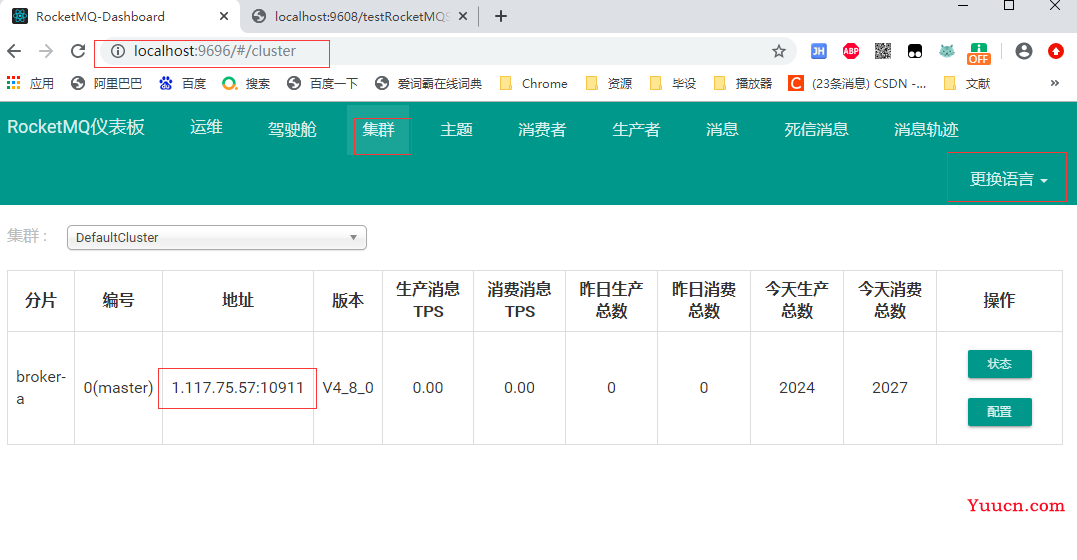
Task: Open the CSDN (23条消息) bookmark
Action: point(857,83)
